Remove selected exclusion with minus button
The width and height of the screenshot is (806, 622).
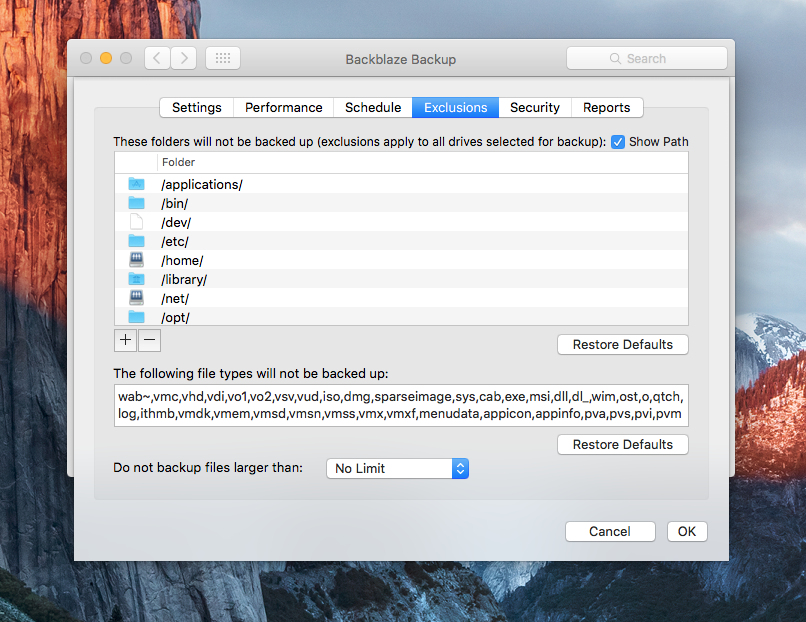pyautogui.click(x=150, y=340)
